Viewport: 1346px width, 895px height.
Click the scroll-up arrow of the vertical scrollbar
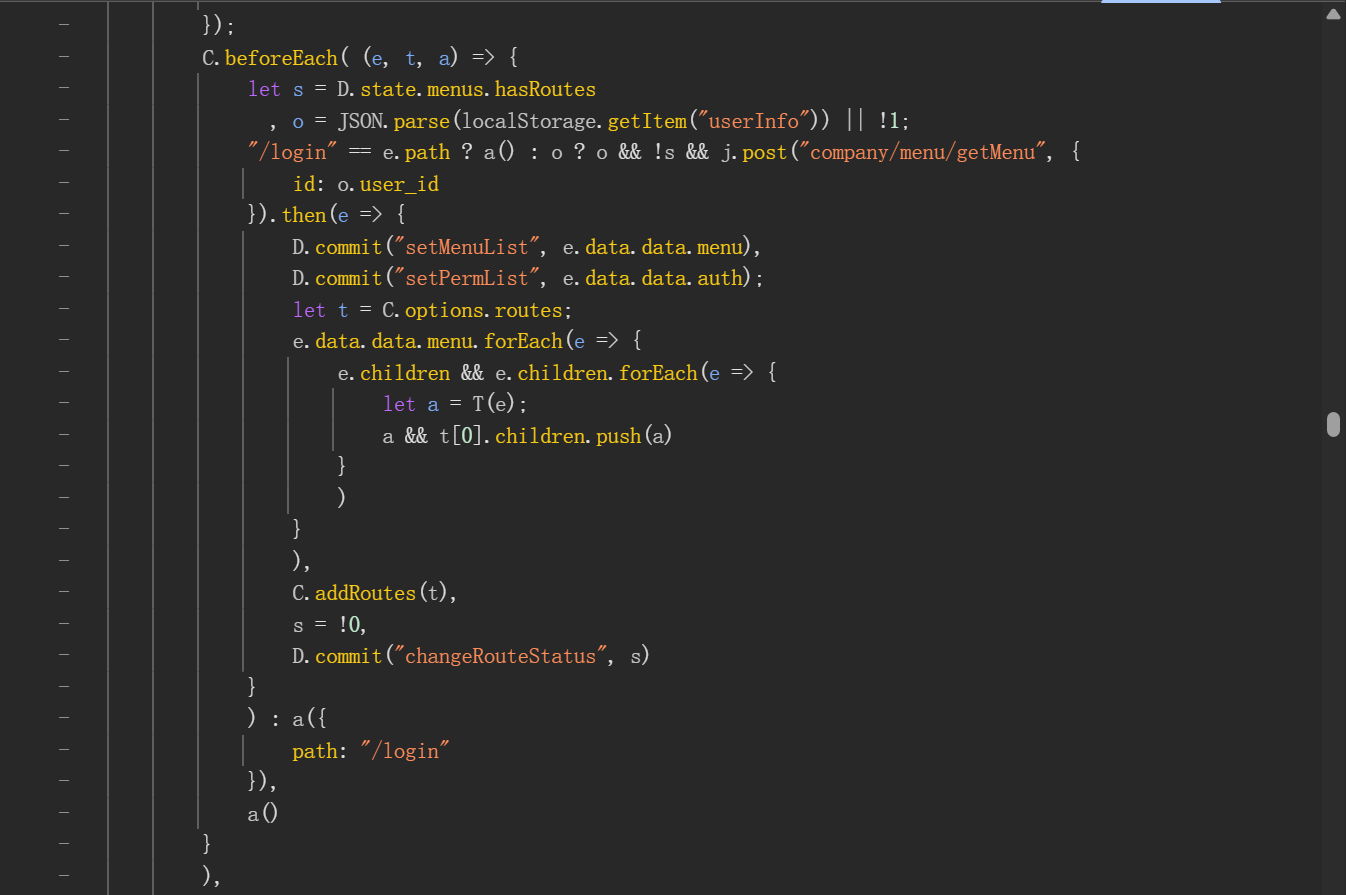coord(1333,14)
